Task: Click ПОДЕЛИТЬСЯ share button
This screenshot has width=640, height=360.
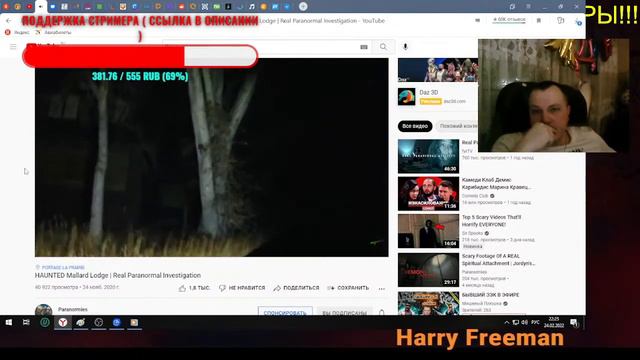Action: 296,288
